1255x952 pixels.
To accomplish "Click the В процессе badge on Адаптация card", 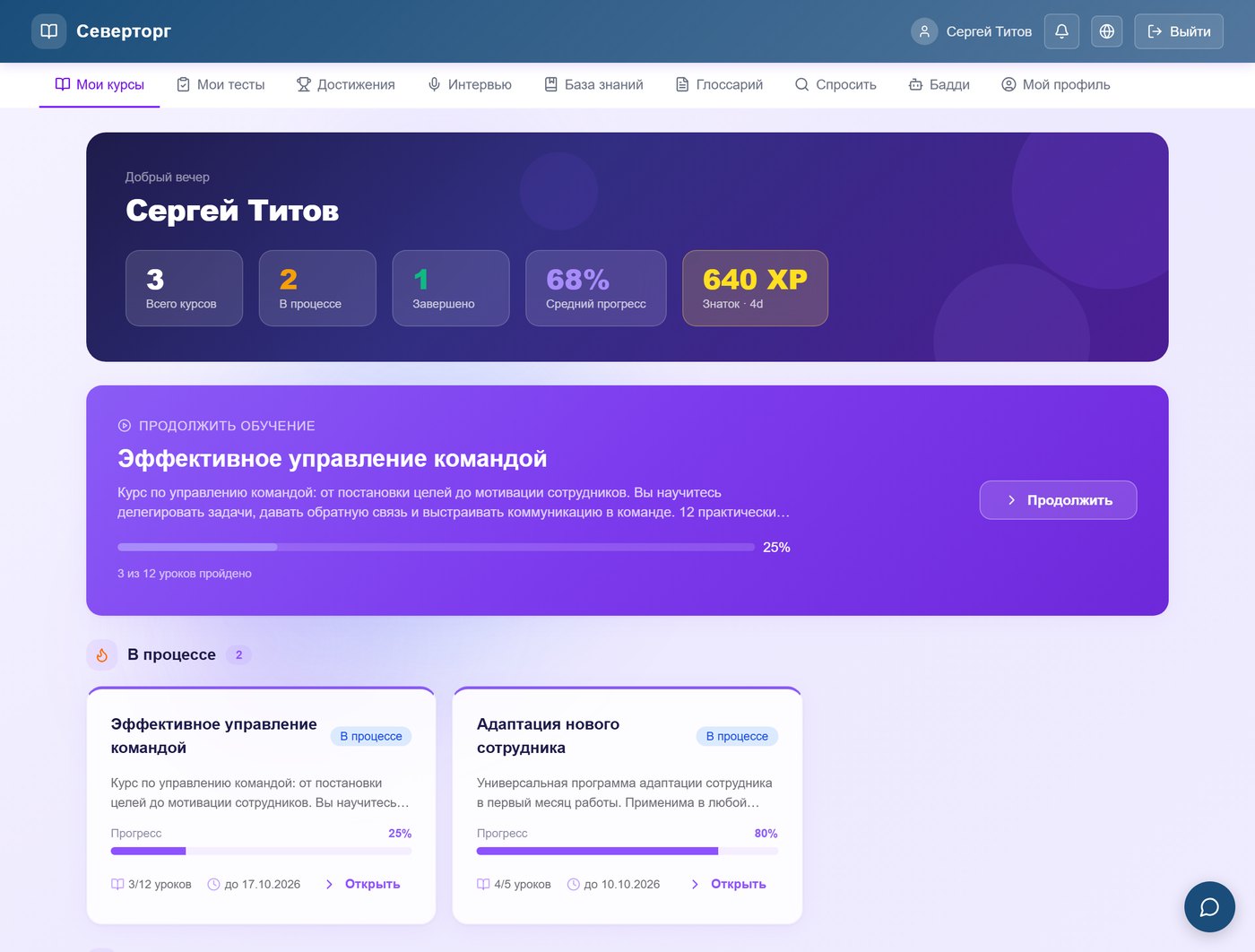I will [737, 736].
